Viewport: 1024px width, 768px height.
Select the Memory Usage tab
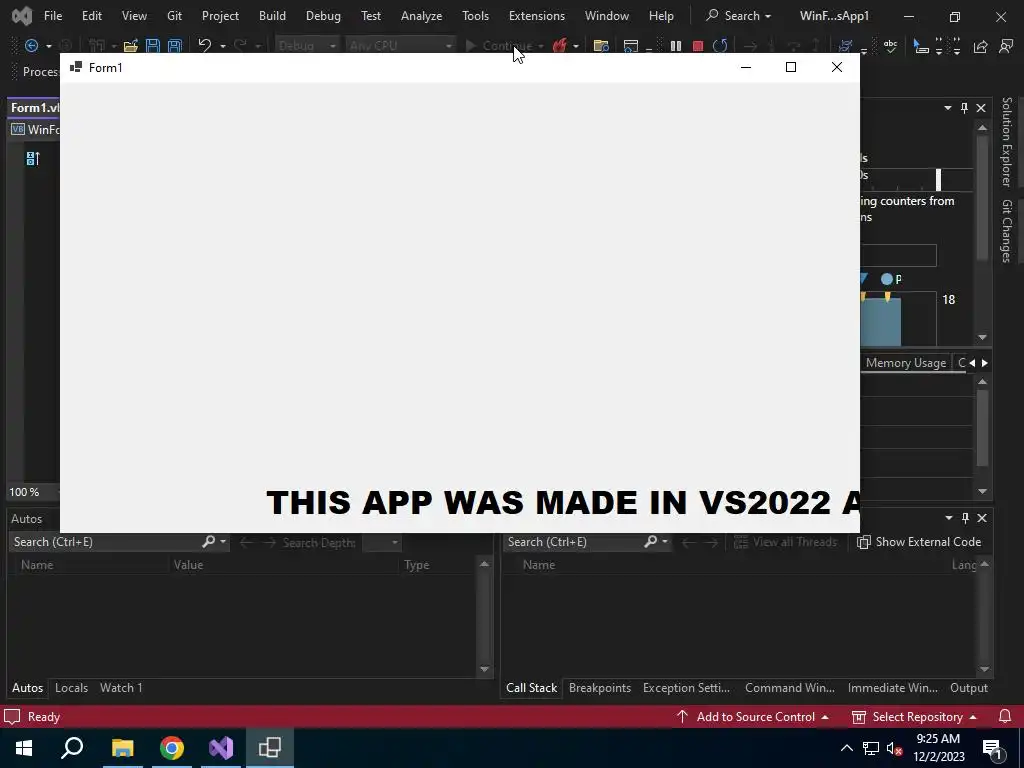tap(906, 363)
